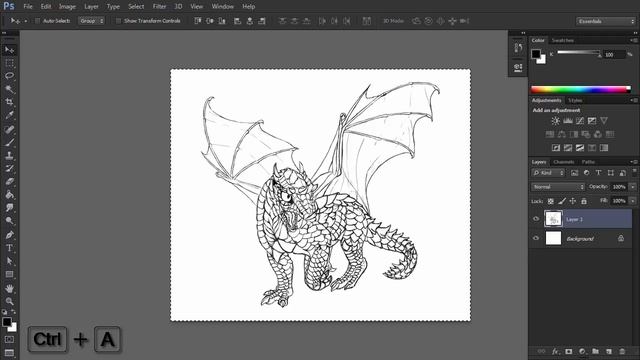Open the Normal blend mode dropdown
This screenshot has height=360, width=640.
point(558,187)
